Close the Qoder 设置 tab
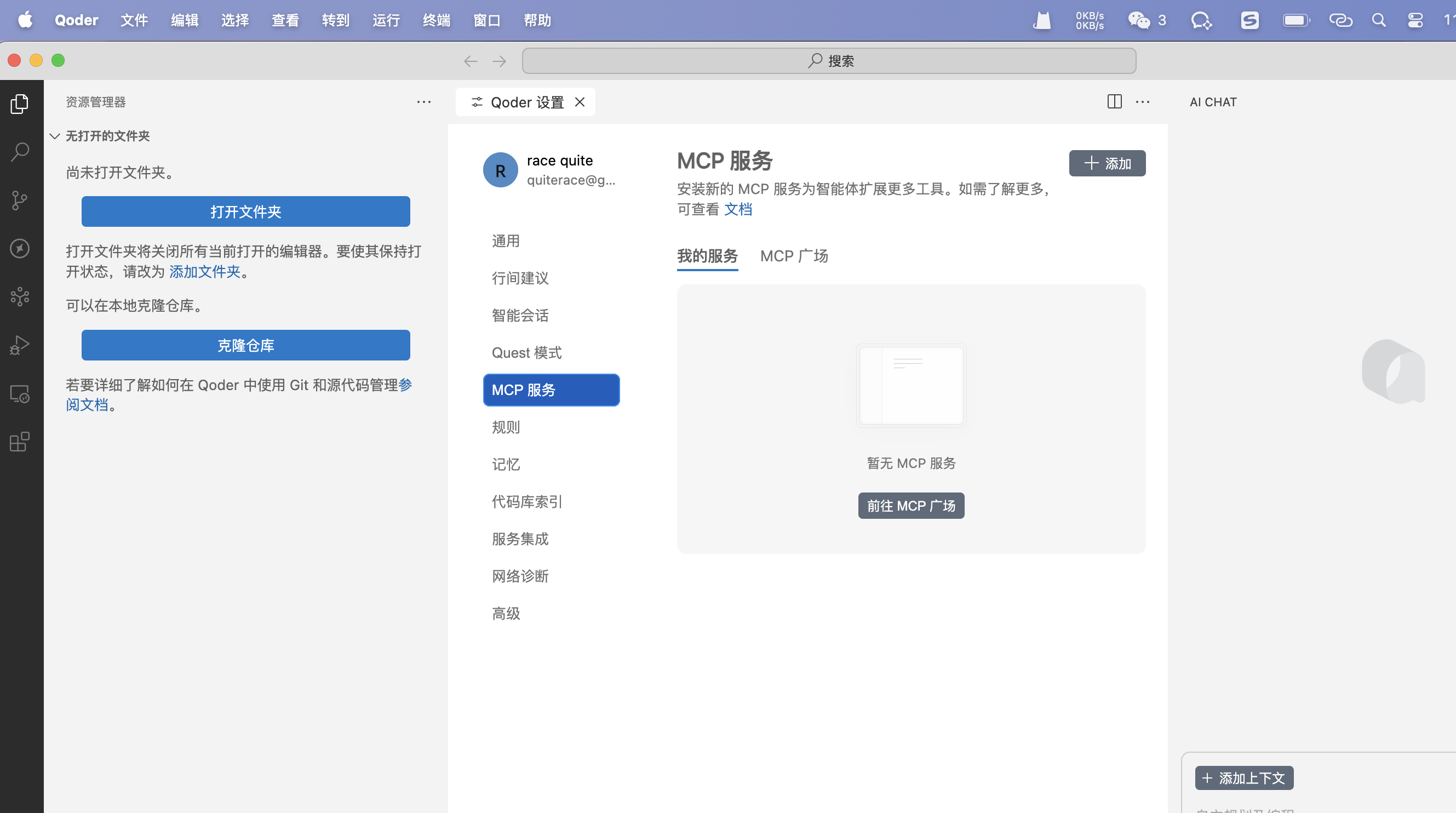 [x=580, y=102]
